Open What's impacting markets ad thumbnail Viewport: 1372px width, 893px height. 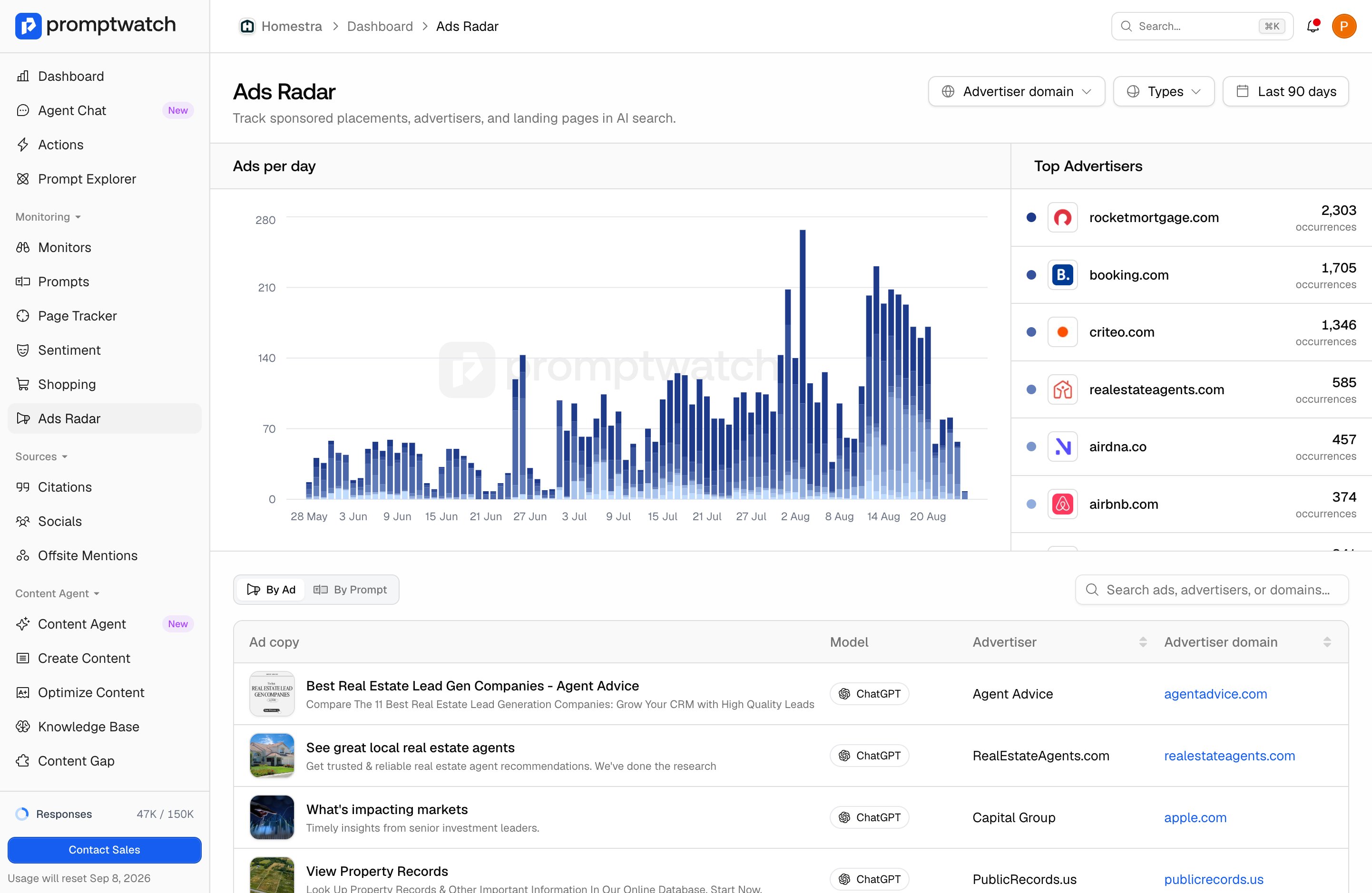pos(272,817)
